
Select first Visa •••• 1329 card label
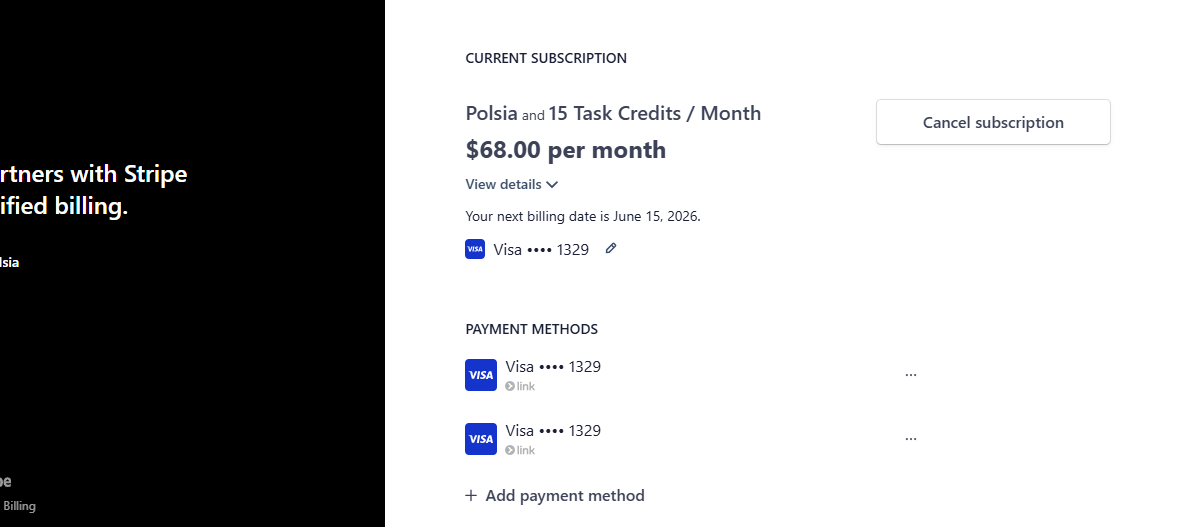point(553,366)
